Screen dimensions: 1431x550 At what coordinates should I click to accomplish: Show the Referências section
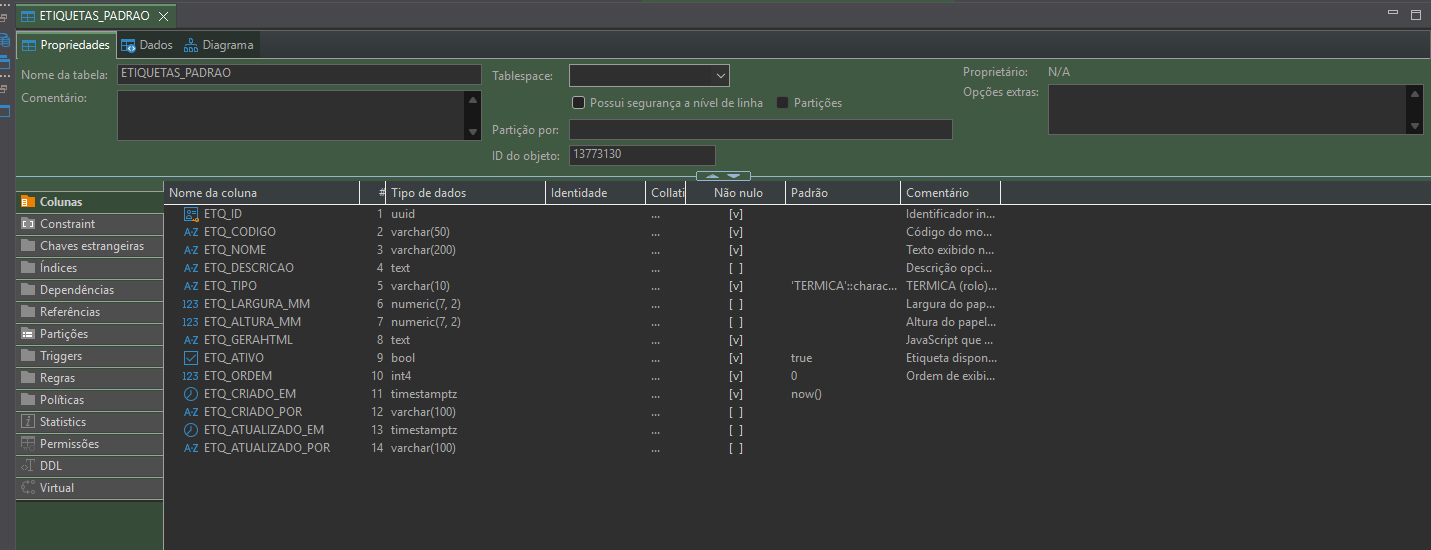(90, 312)
